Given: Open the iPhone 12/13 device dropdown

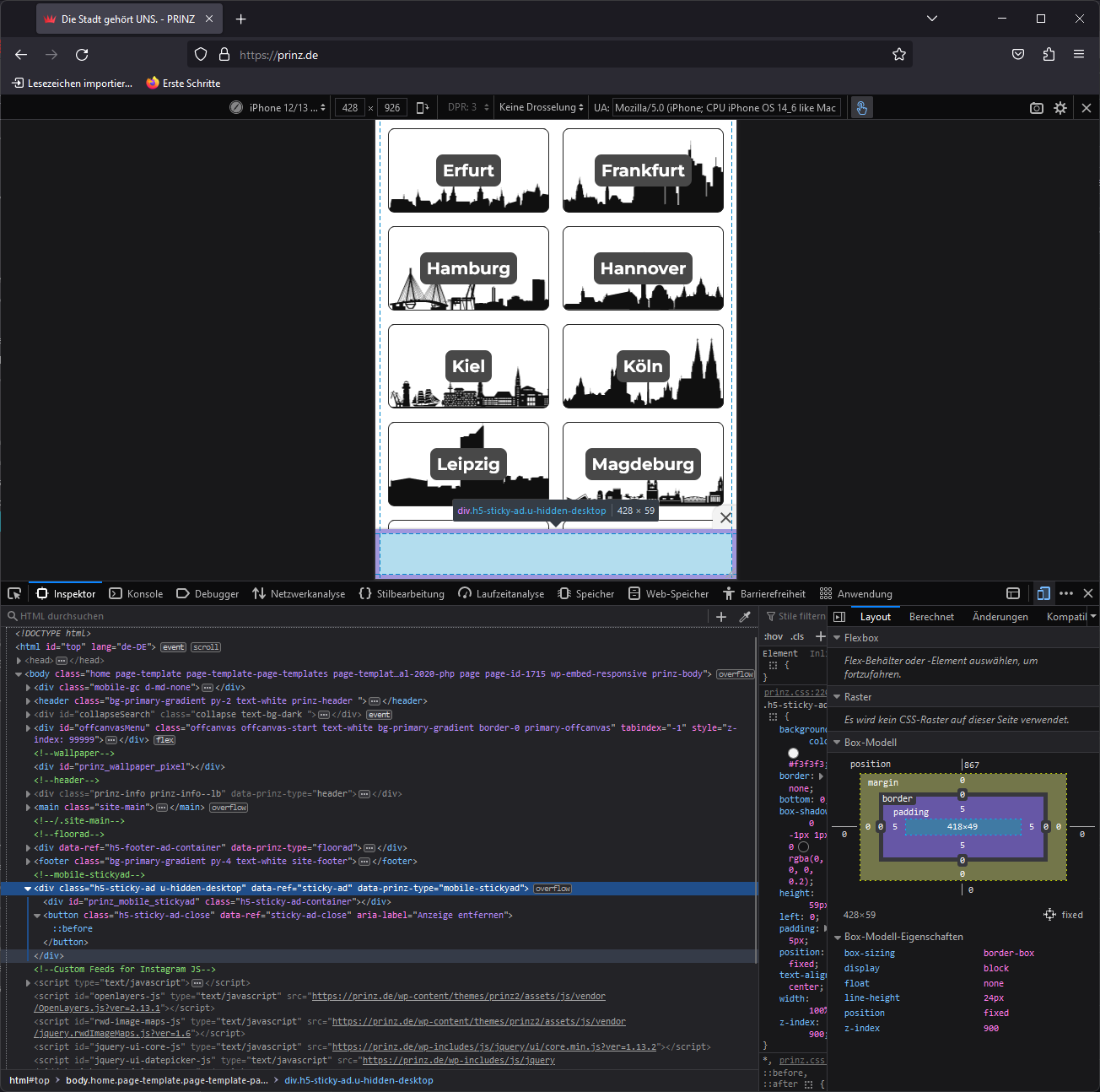Looking at the screenshot, I should coord(287,108).
